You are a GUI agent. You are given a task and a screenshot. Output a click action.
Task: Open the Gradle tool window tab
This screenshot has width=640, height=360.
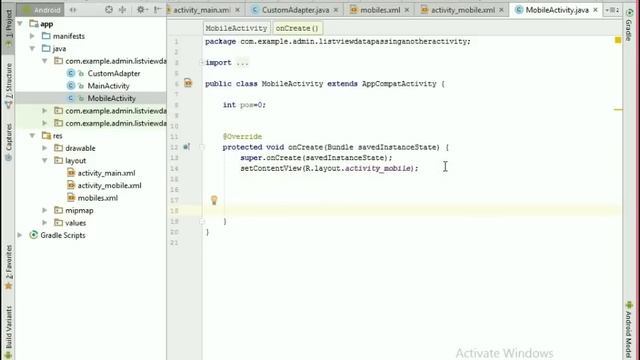(629, 24)
